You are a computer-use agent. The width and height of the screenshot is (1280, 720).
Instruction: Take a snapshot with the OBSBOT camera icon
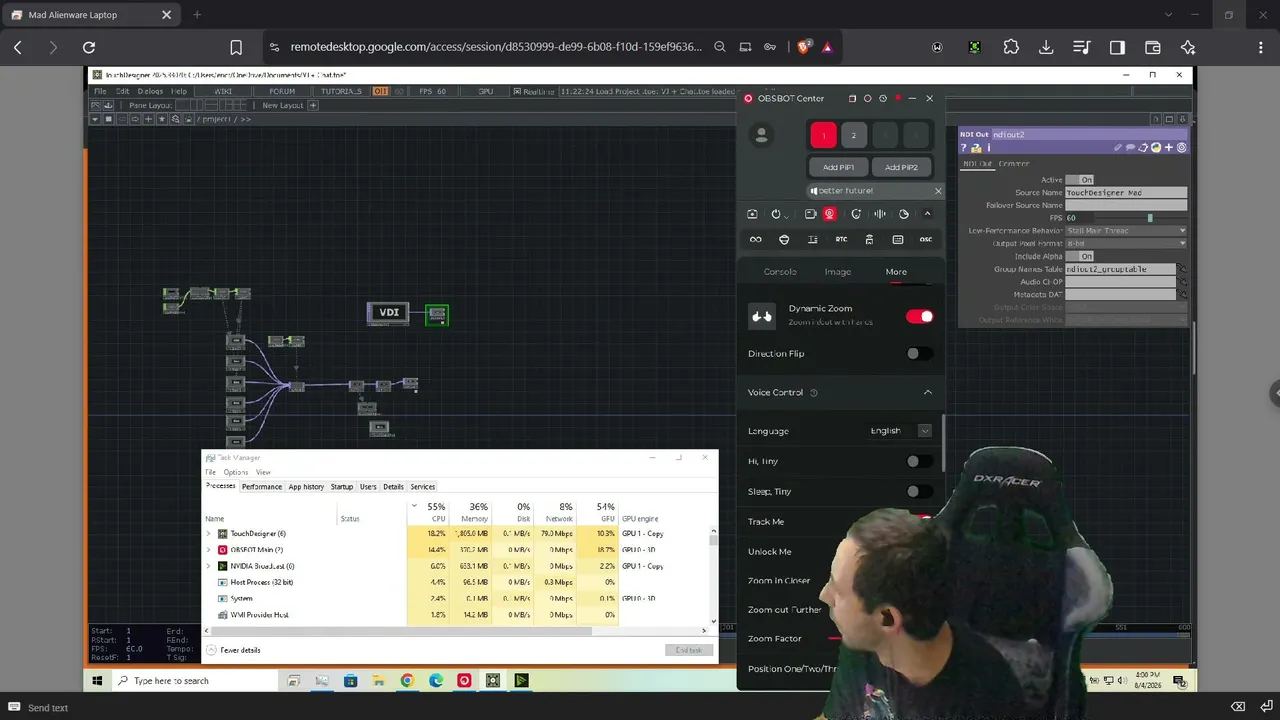tap(752, 214)
